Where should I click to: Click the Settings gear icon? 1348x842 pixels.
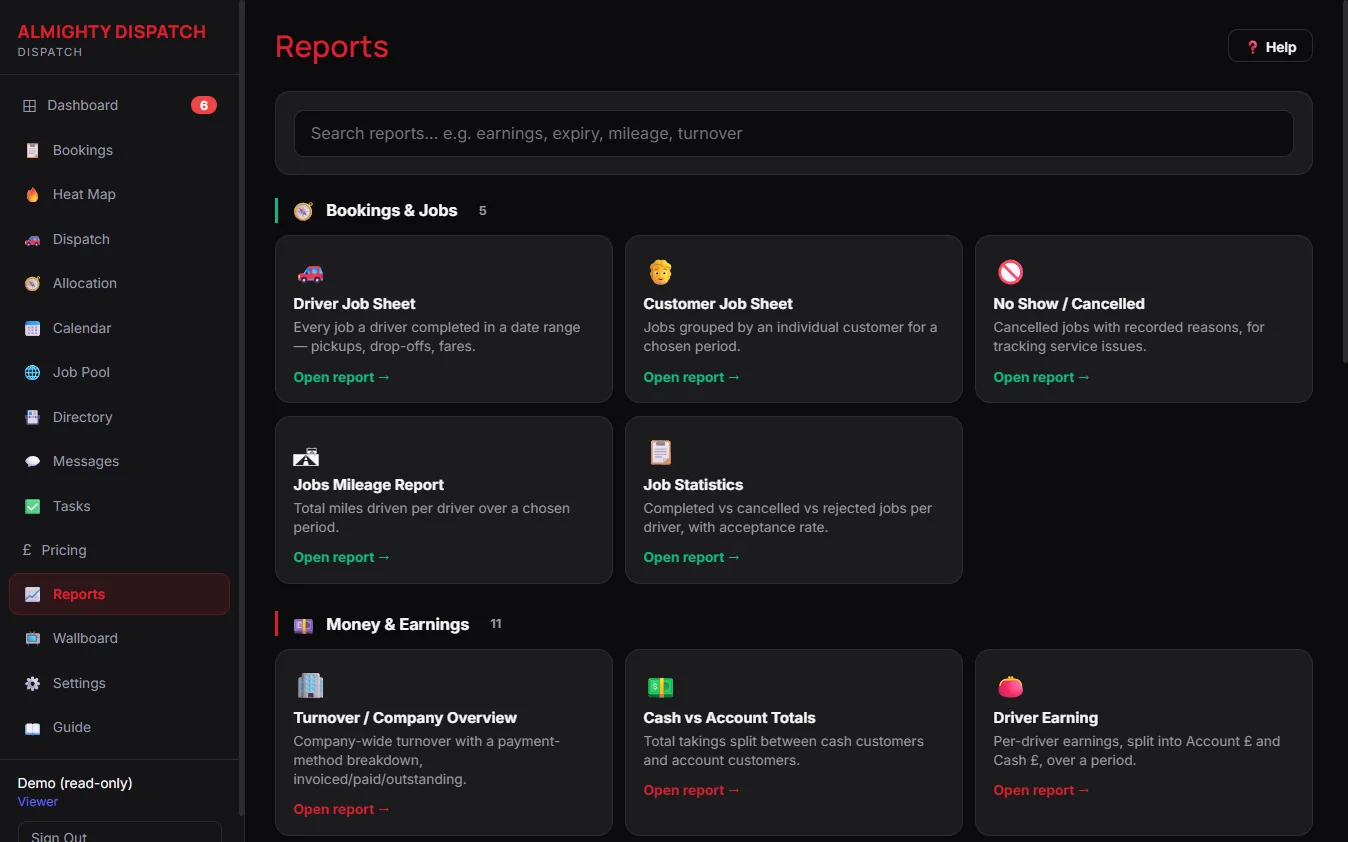33,683
